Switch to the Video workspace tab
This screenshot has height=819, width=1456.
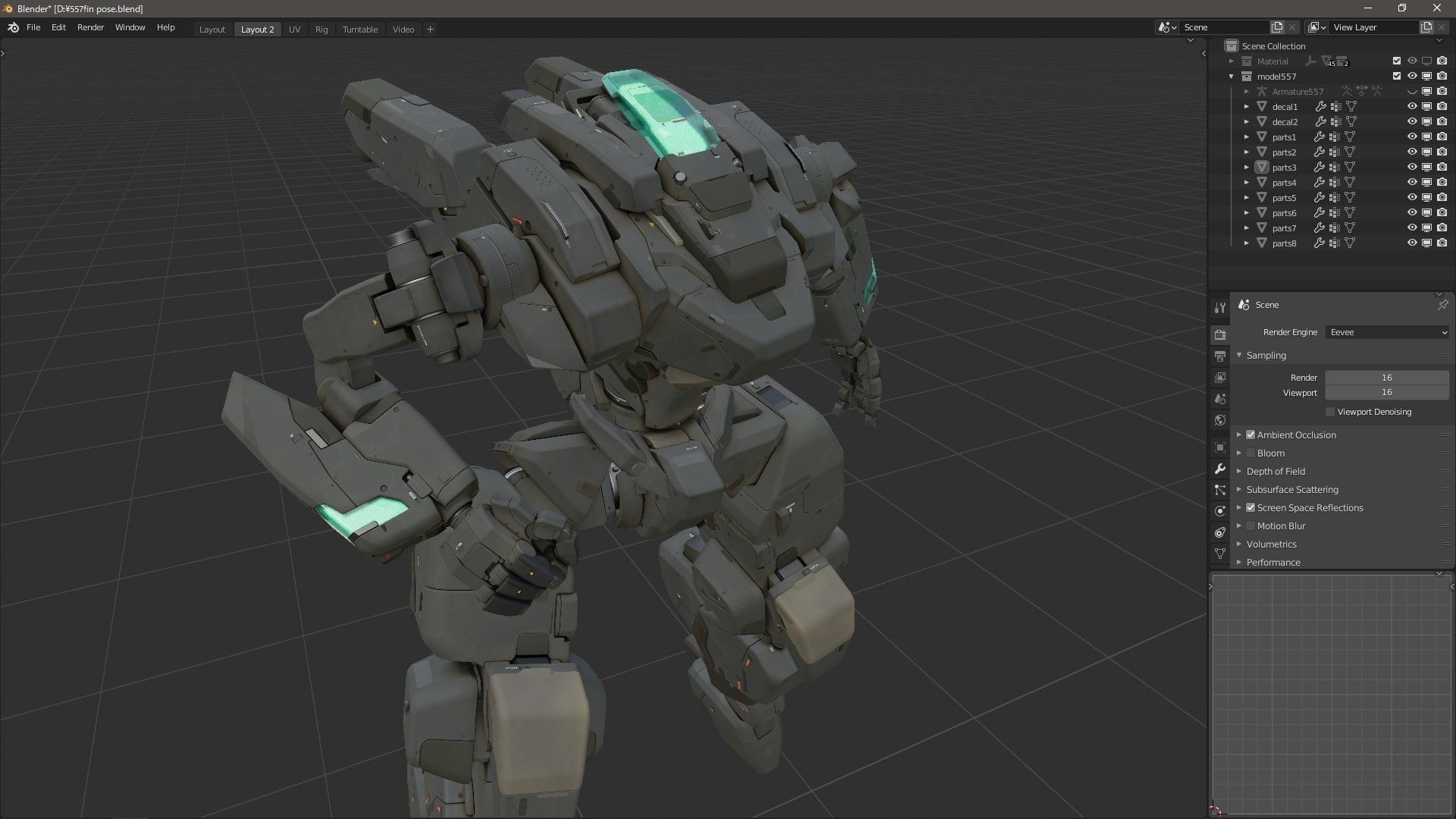[403, 30]
